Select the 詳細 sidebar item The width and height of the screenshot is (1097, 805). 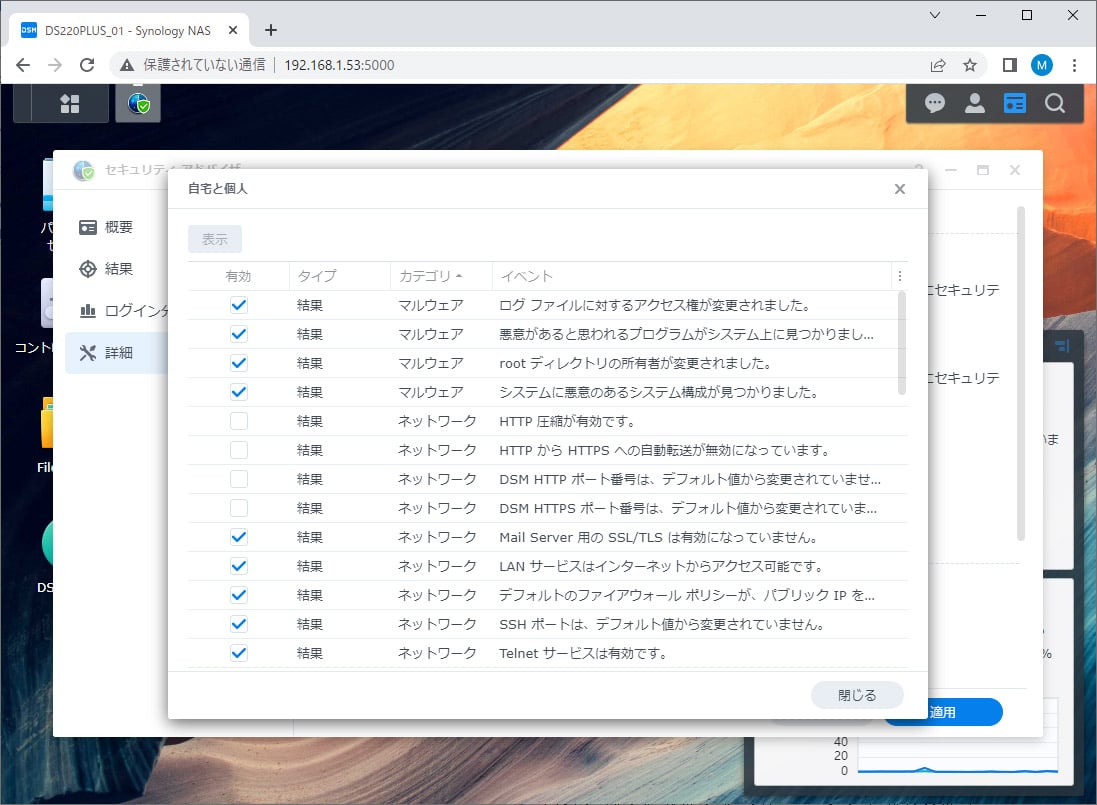pyautogui.click(x=118, y=352)
